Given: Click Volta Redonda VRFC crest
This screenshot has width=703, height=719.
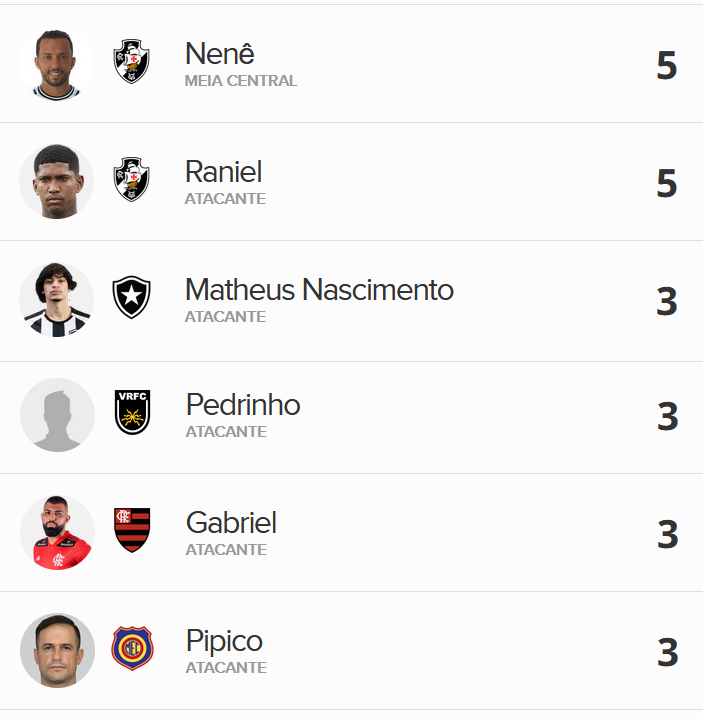Looking at the screenshot, I should click(132, 412).
